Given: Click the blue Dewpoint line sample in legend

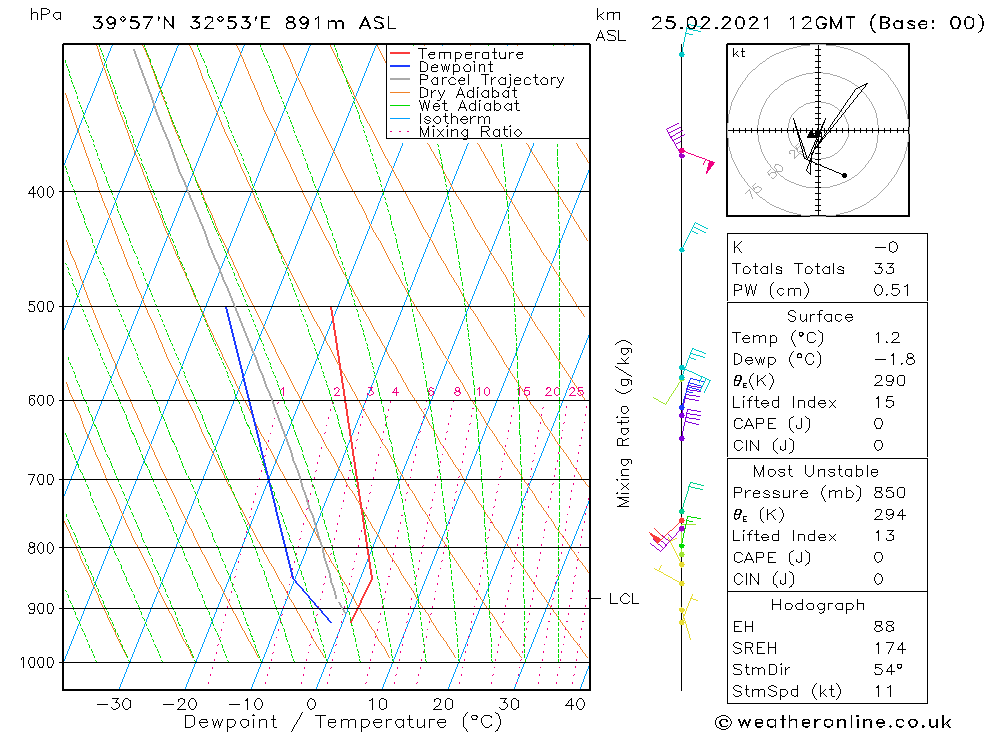Looking at the screenshot, I should pos(399,66).
